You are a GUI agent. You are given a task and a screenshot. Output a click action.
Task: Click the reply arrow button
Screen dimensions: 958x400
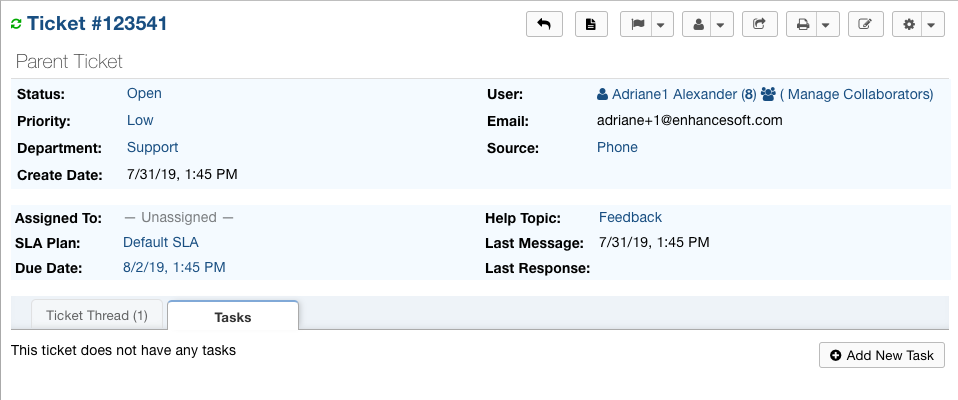coord(544,24)
